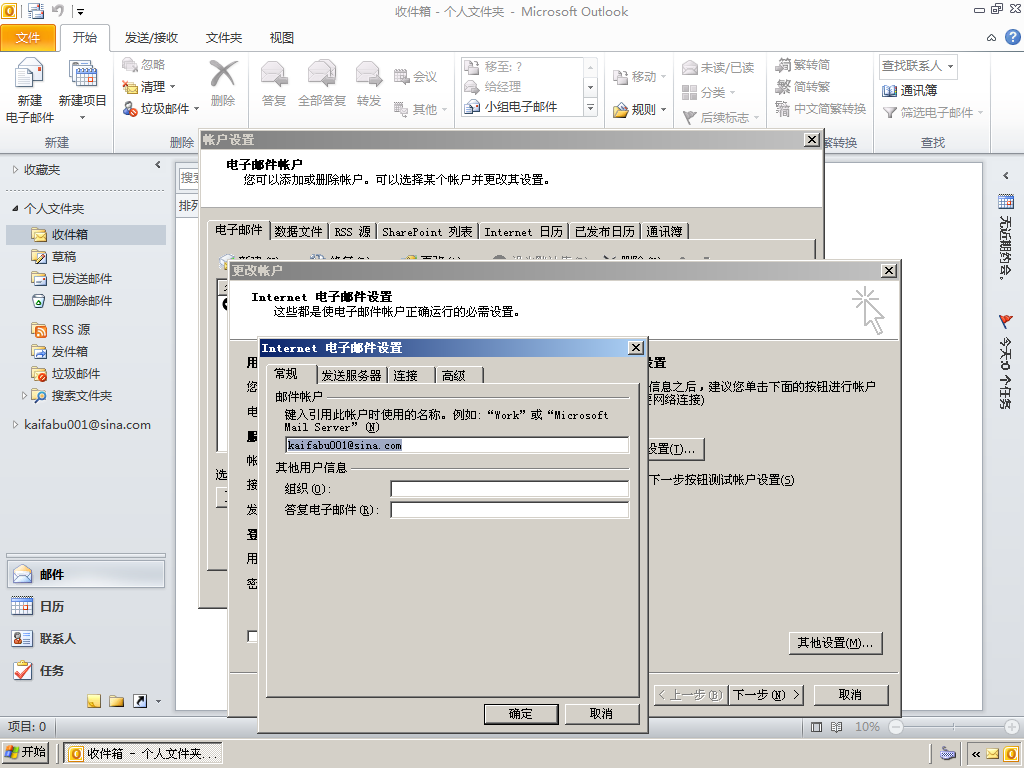Click Next (下一步) in Change Account dialog
The image size is (1024, 768).
click(766, 695)
